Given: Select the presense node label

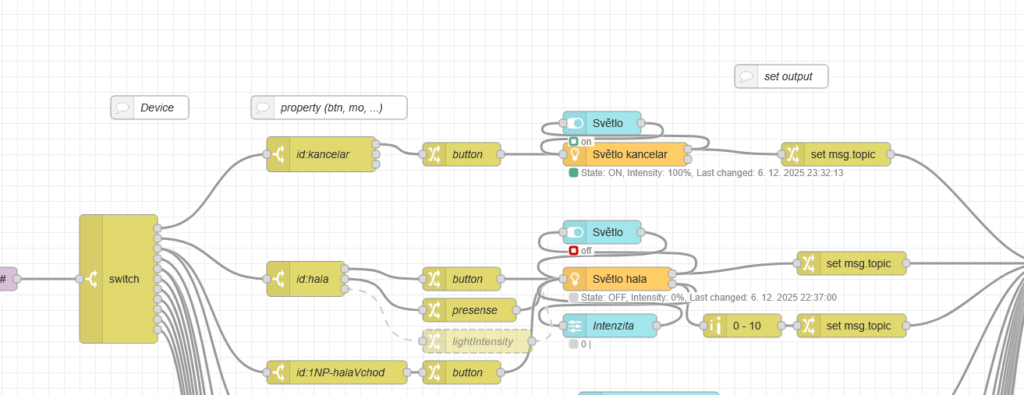Looking at the screenshot, I should (x=474, y=310).
